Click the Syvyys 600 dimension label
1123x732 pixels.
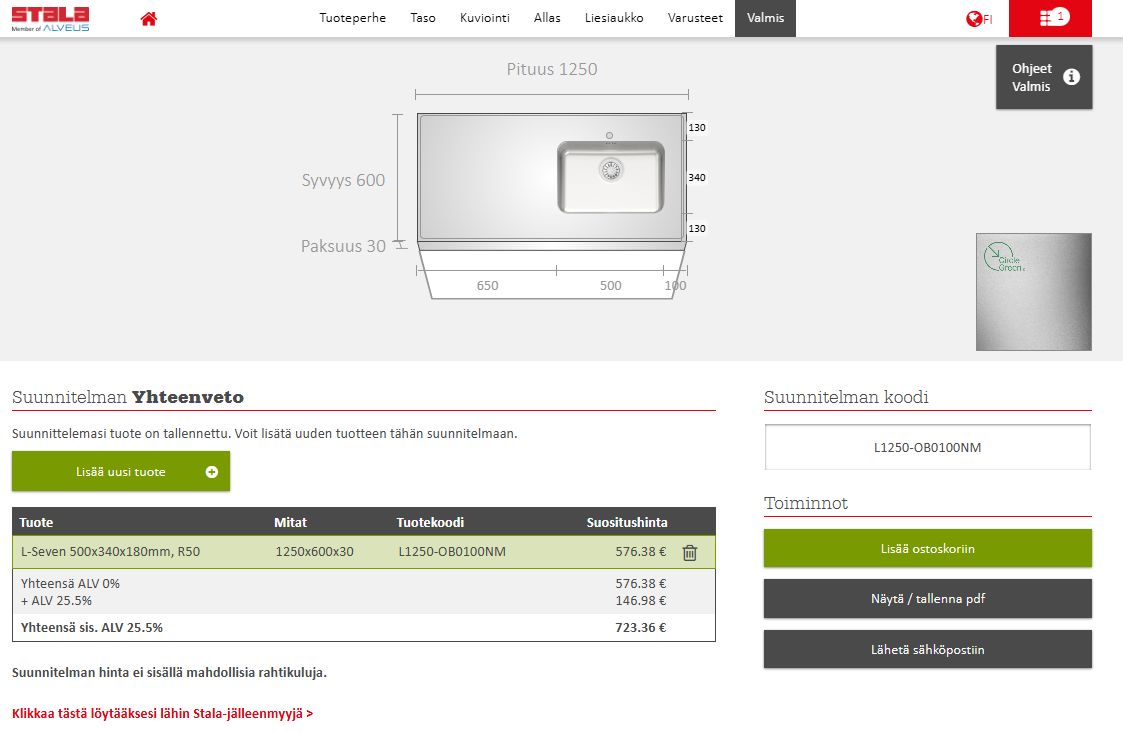(x=343, y=180)
